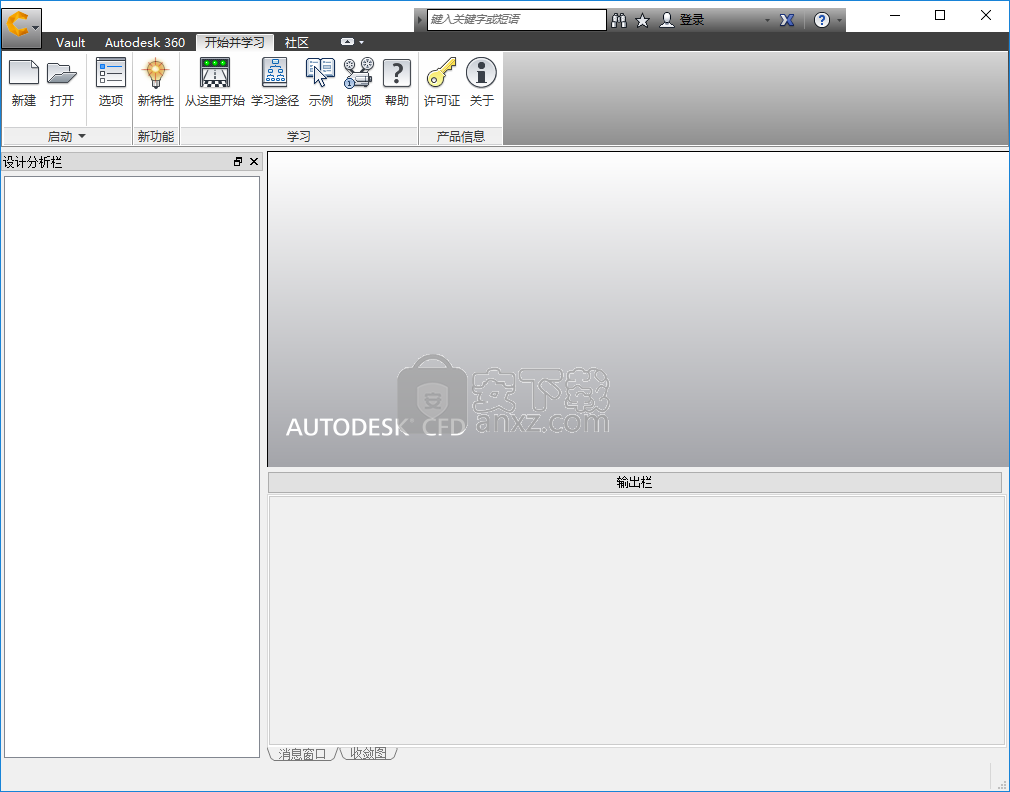
Task: Select the 消息窗口 output tab
Action: point(302,753)
